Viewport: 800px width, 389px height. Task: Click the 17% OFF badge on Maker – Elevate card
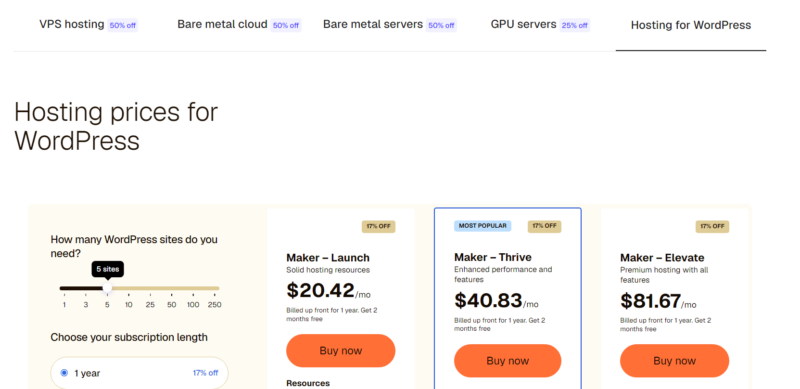(712, 226)
